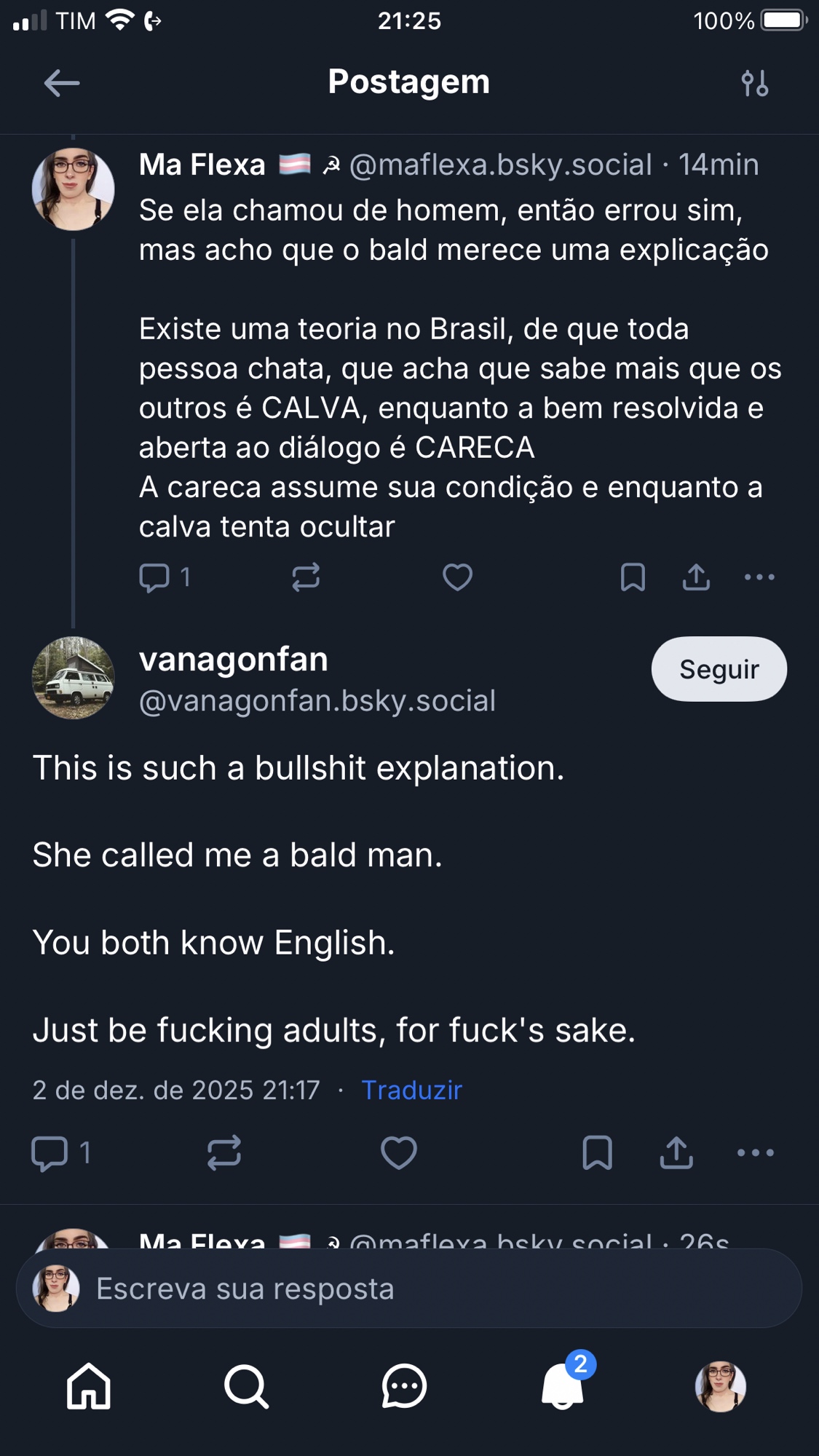
Task: Go to Home tab
Action: (x=89, y=1386)
